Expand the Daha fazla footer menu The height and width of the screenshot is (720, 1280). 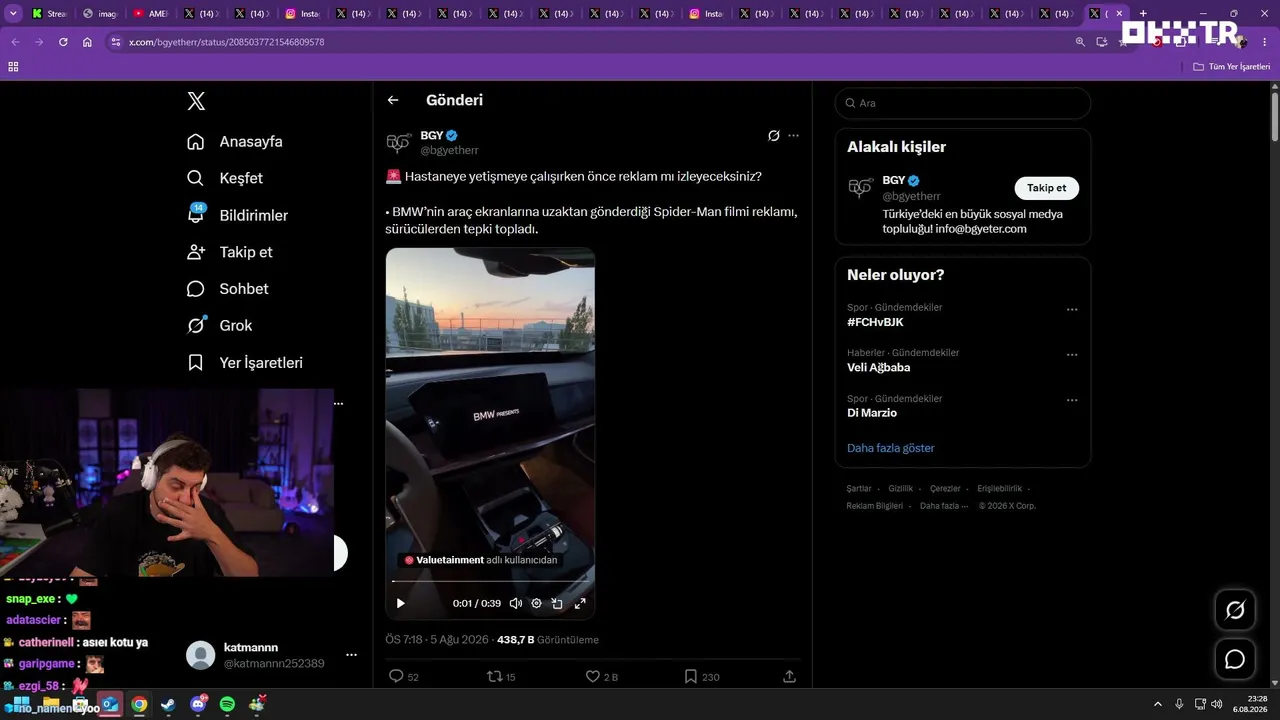coord(944,506)
